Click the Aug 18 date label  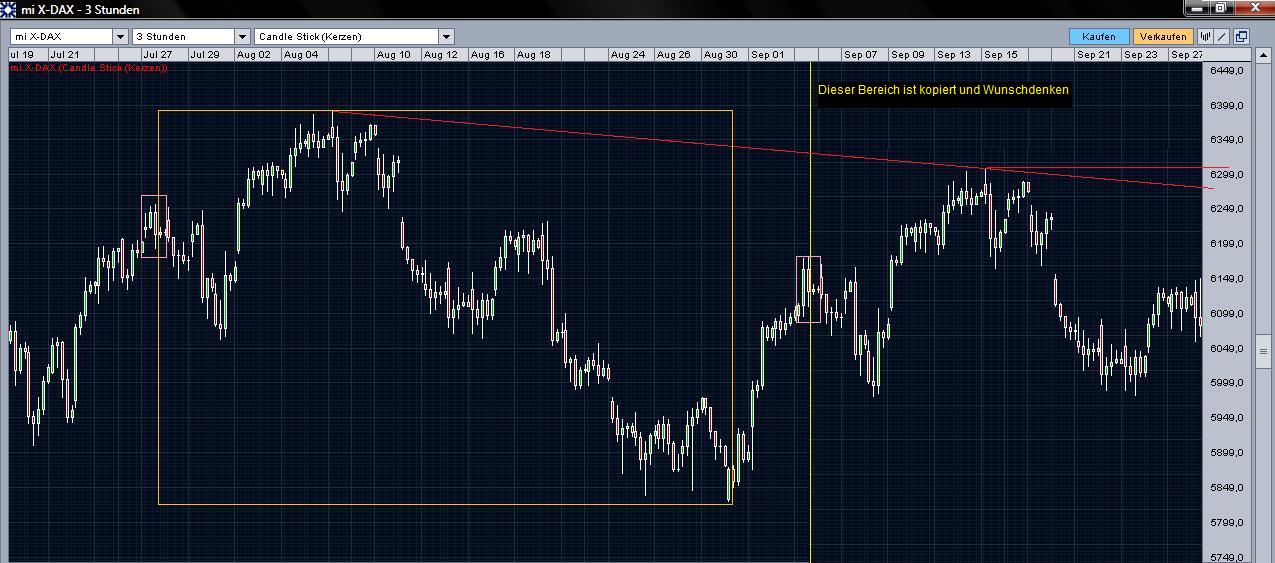[534, 55]
